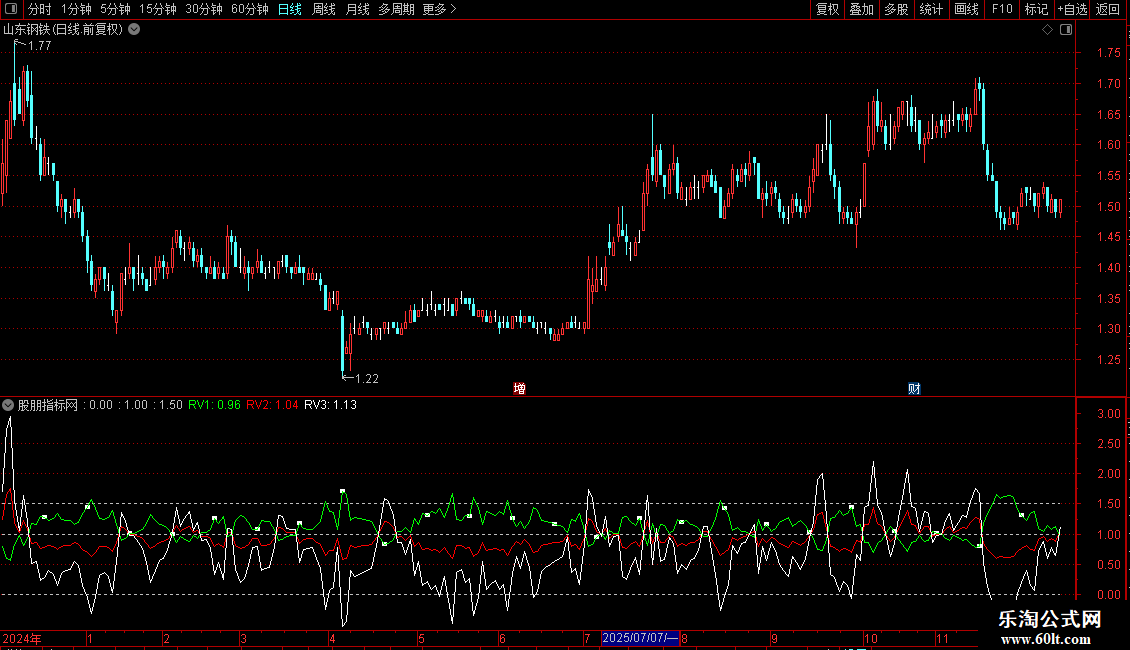Click the 1.77 high price label
The width and height of the screenshot is (1130, 650).
(x=39, y=45)
